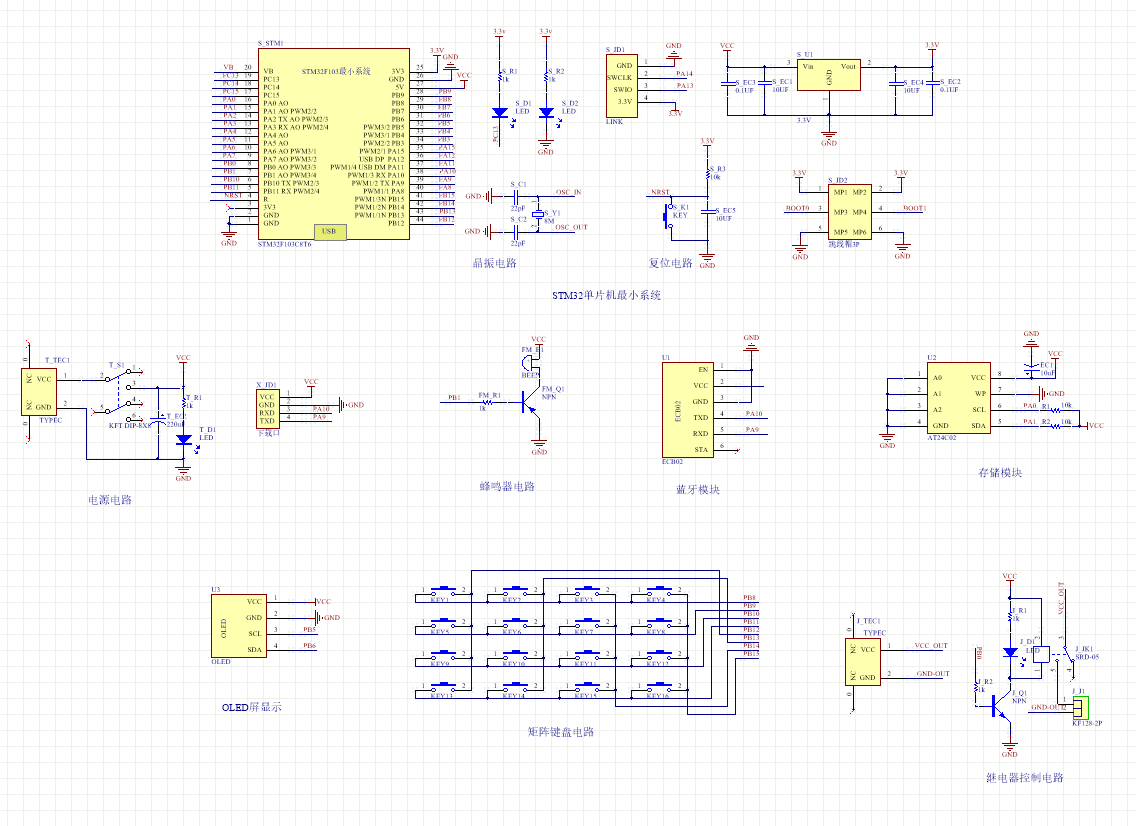Select capacitor S_C1 22pF
Image resolution: width=1136 pixels, height=826 pixels.
(x=517, y=196)
